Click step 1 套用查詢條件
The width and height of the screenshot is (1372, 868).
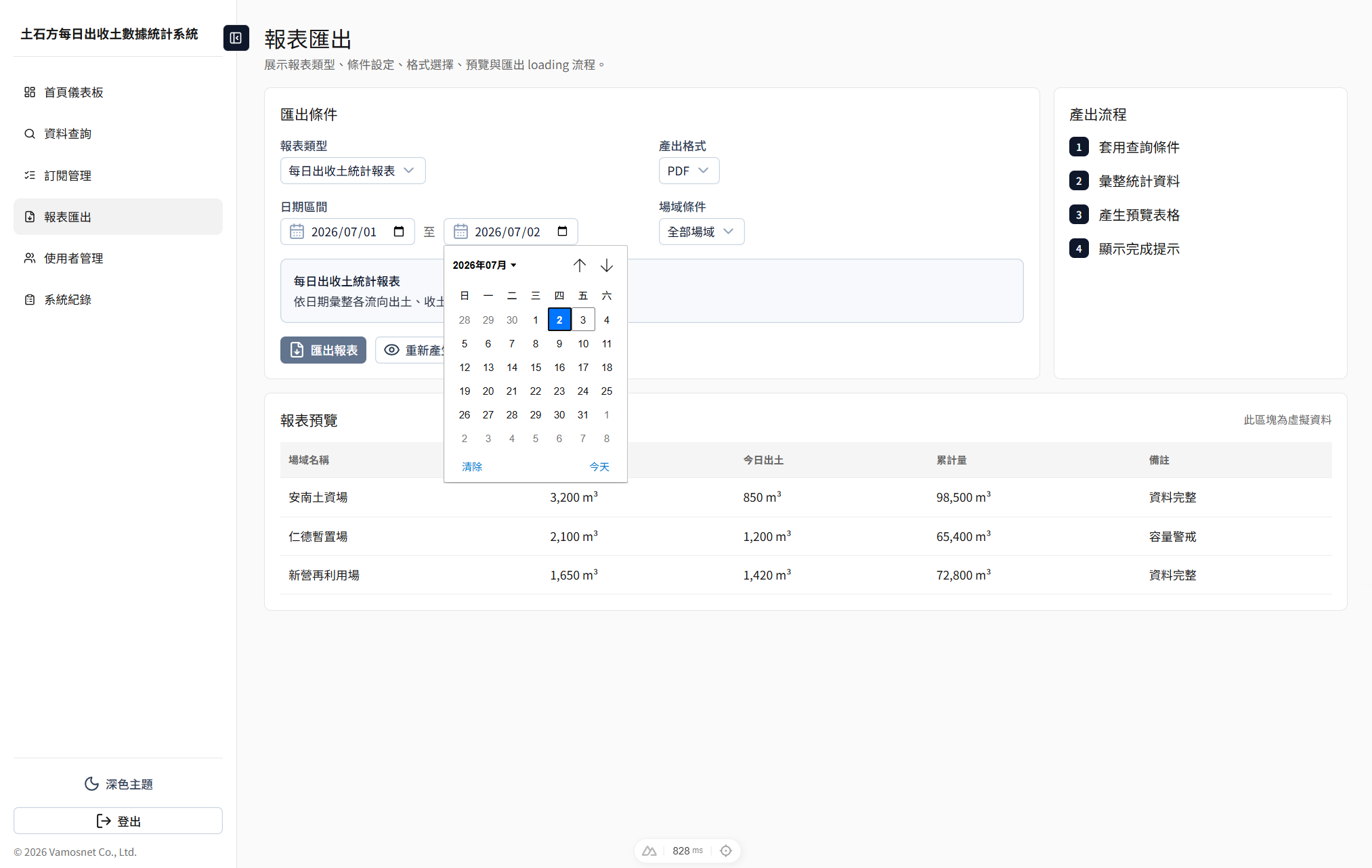tap(1124, 147)
